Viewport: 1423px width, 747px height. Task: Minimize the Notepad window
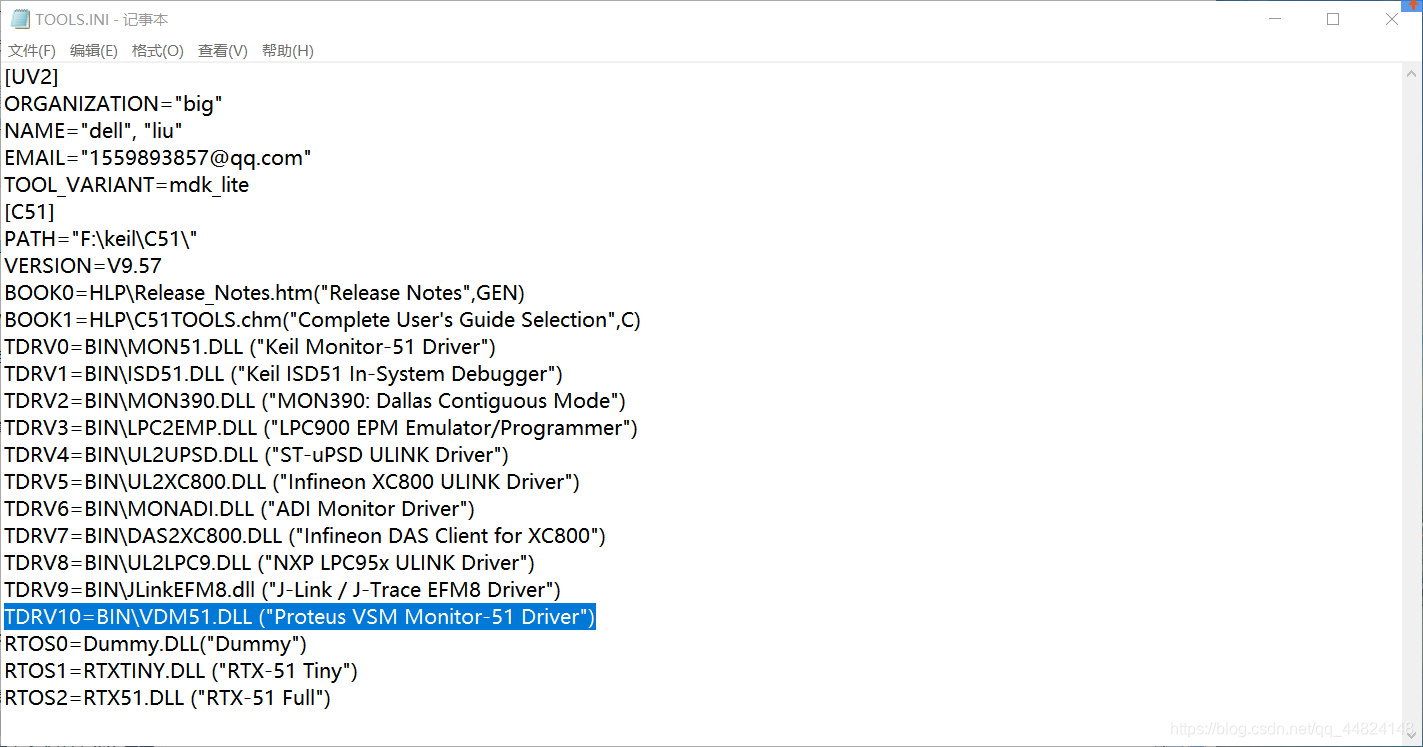tap(1274, 19)
